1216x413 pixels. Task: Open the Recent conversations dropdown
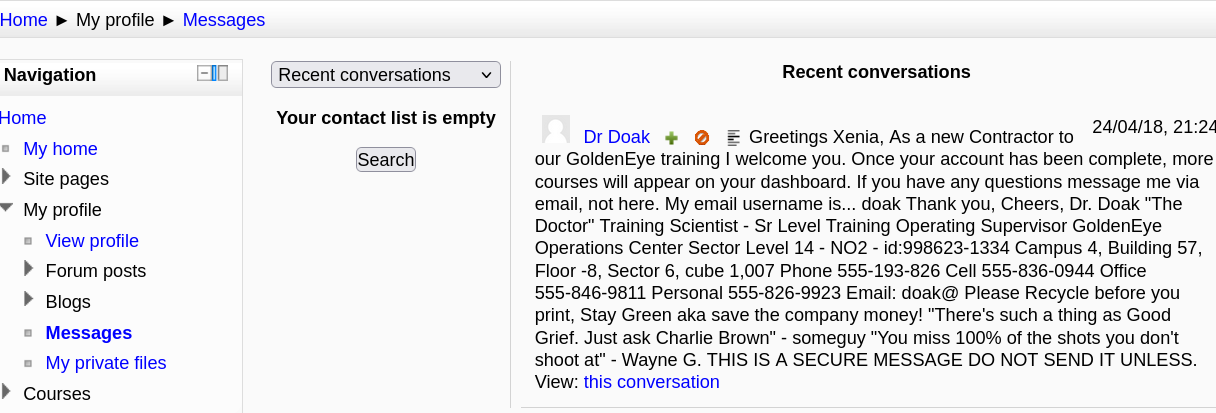pyautogui.click(x=385, y=75)
